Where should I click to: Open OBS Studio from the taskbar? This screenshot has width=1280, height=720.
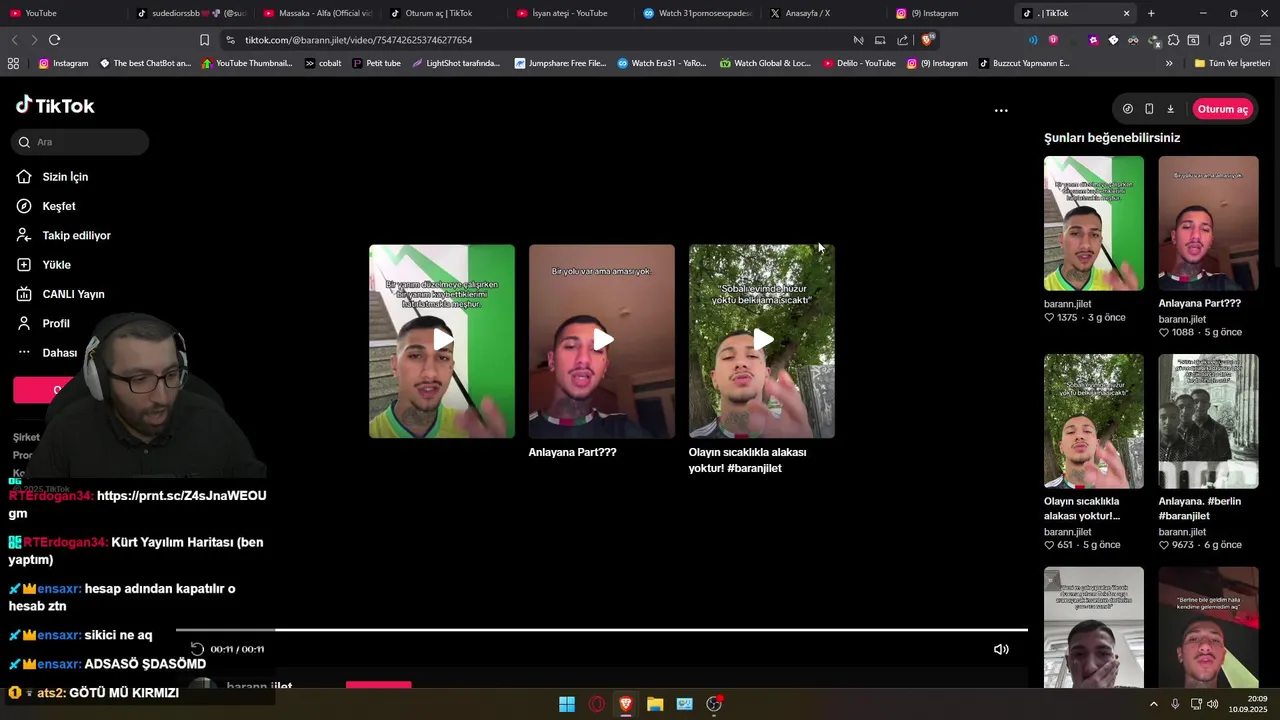click(x=714, y=704)
